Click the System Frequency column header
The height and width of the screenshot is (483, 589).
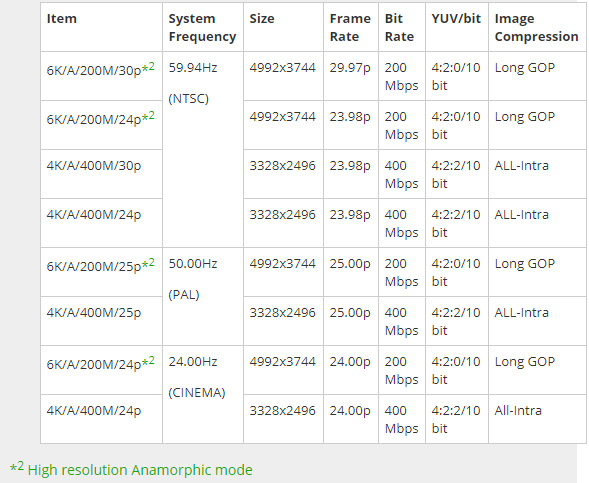(x=203, y=27)
